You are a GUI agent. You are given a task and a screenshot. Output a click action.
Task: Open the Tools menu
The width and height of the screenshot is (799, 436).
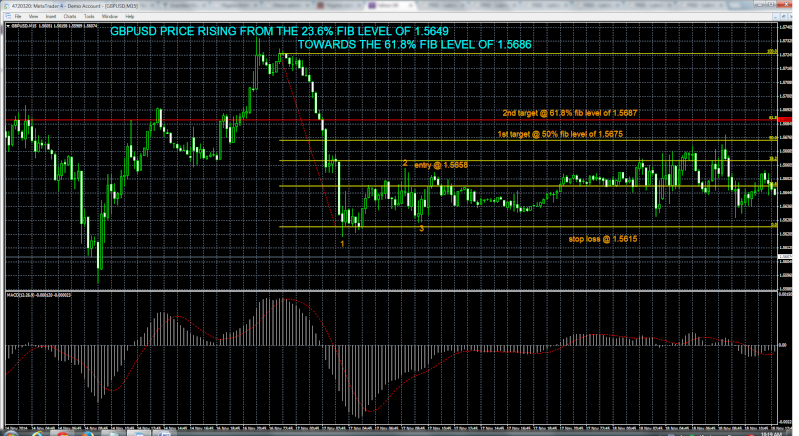pos(89,16)
